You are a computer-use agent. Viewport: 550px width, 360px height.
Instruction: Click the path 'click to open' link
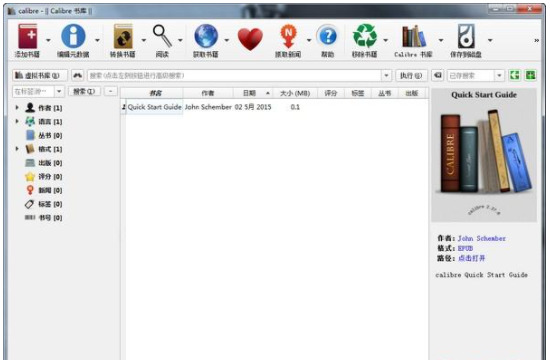tap(471, 258)
